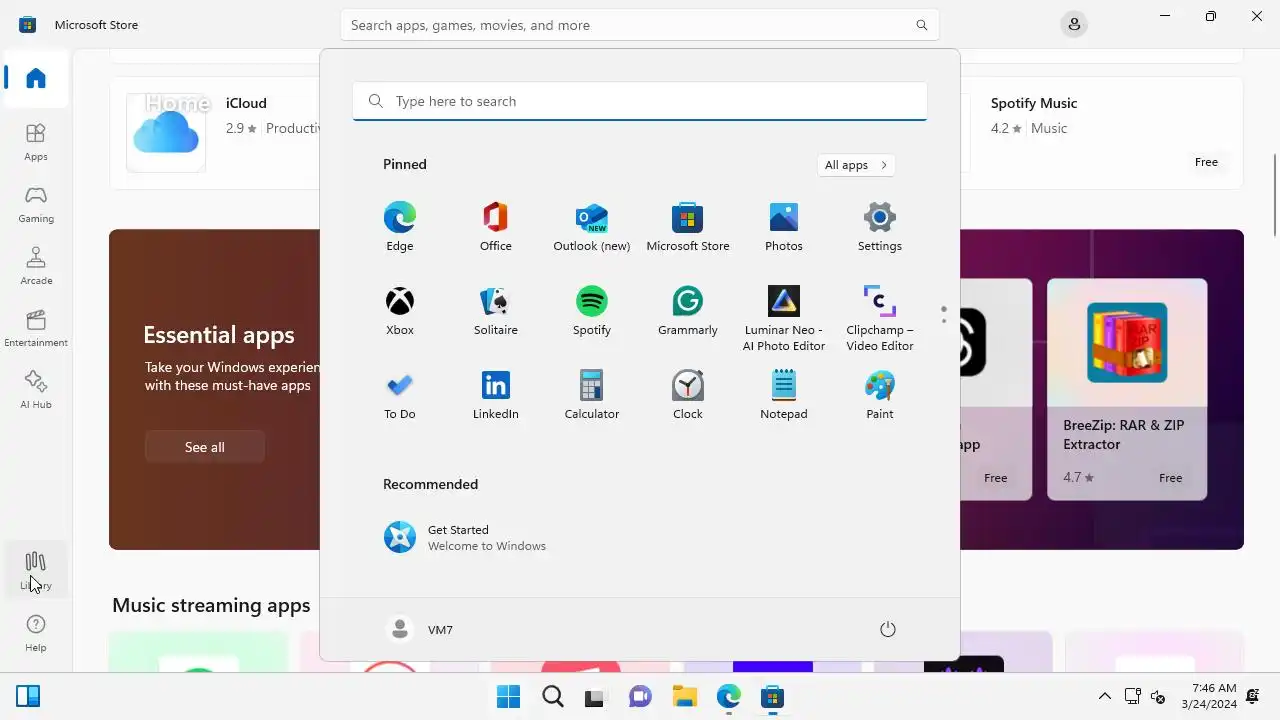Click the power button in Start menu
This screenshot has height=720, width=1280.
pyautogui.click(x=887, y=629)
